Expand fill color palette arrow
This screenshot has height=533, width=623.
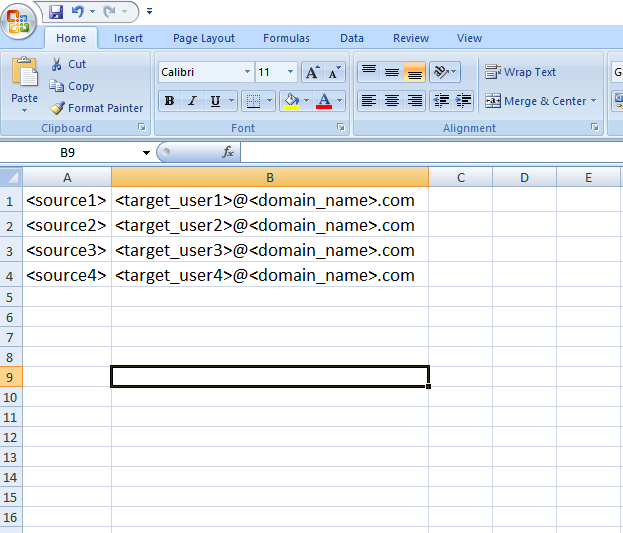(306, 101)
